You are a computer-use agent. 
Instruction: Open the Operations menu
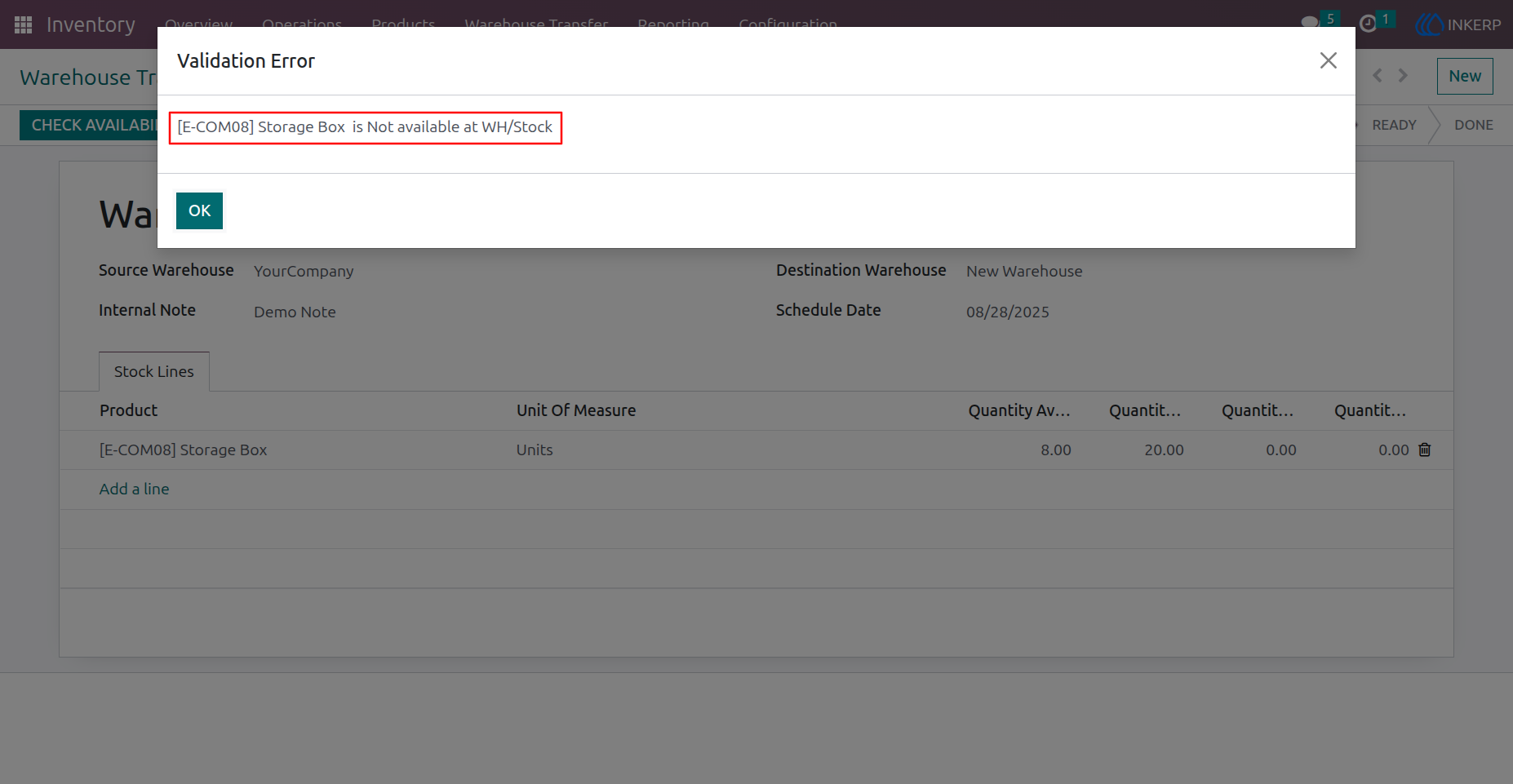[x=302, y=23]
